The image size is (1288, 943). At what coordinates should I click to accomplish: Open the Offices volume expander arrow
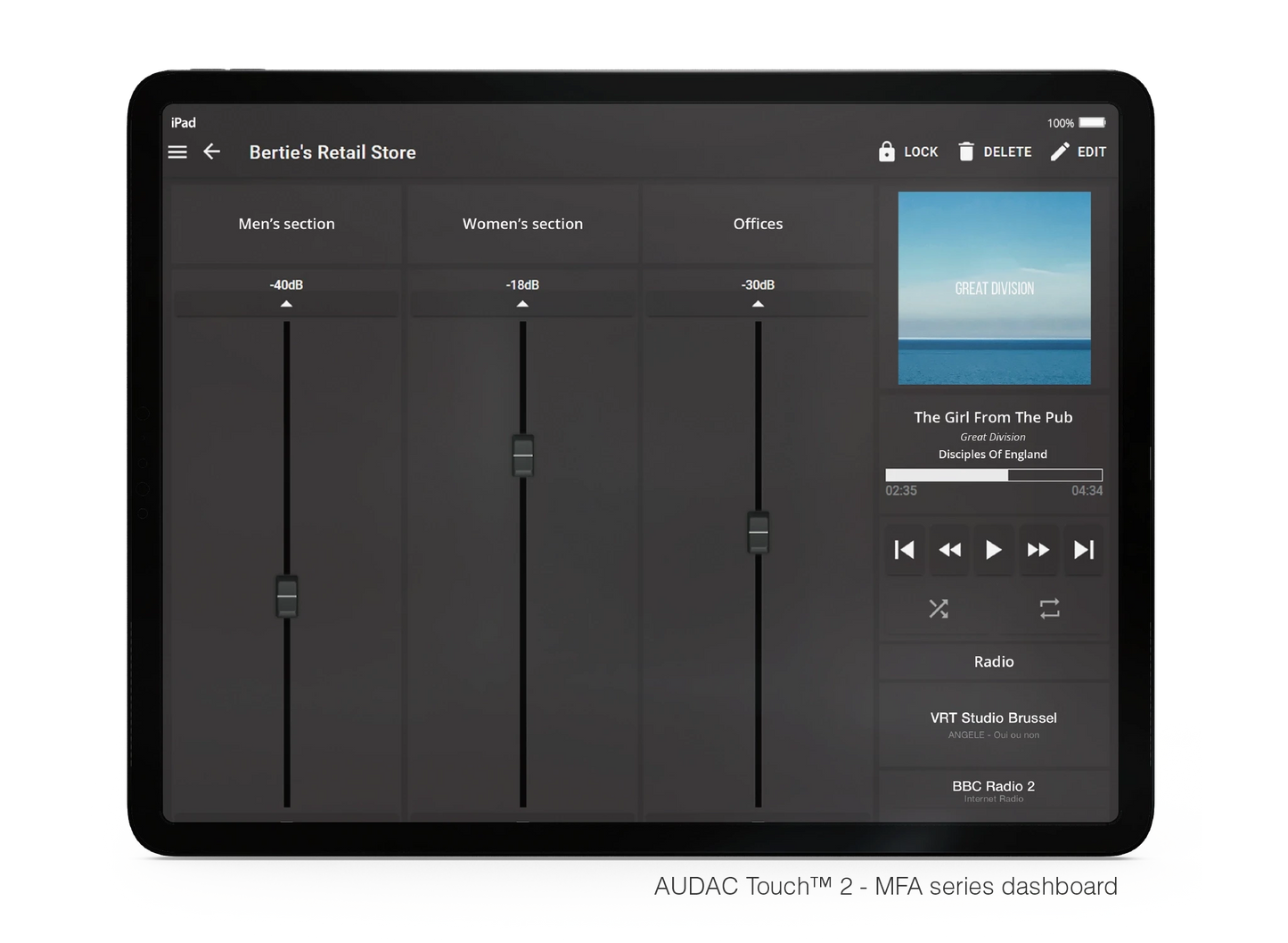758,303
